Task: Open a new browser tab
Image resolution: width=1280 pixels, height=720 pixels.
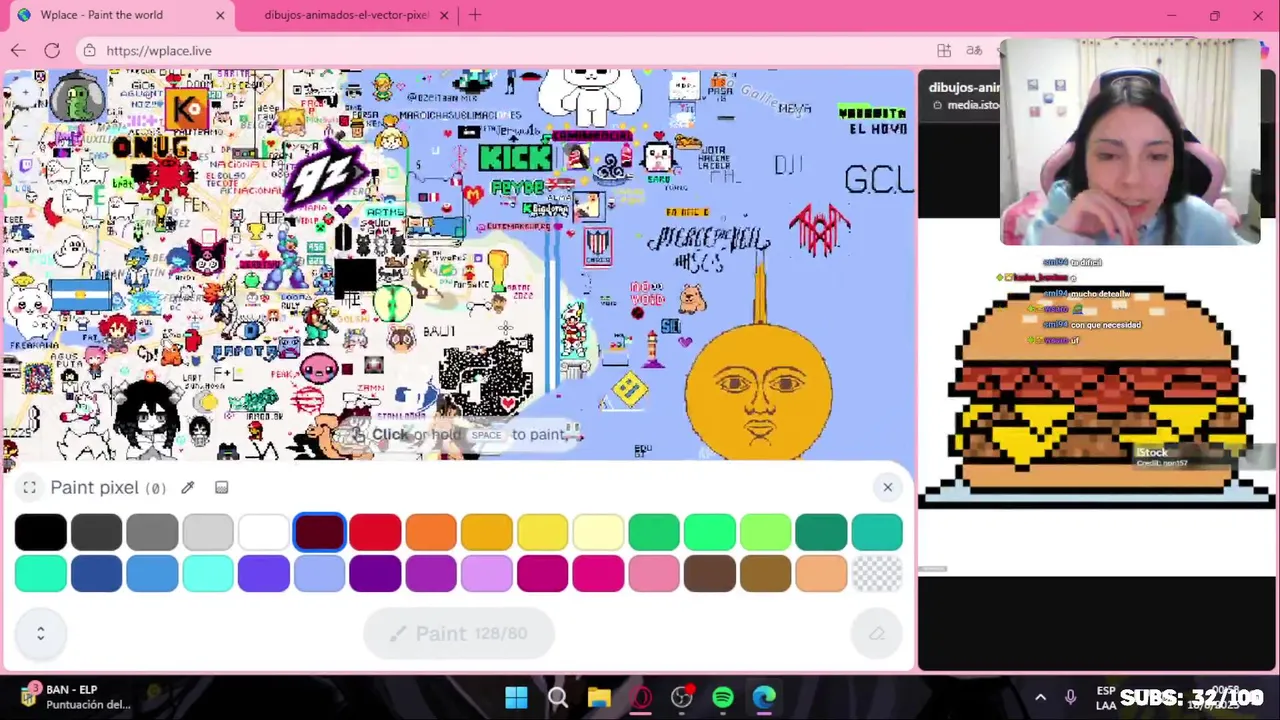Action: (x=475, y=15)
